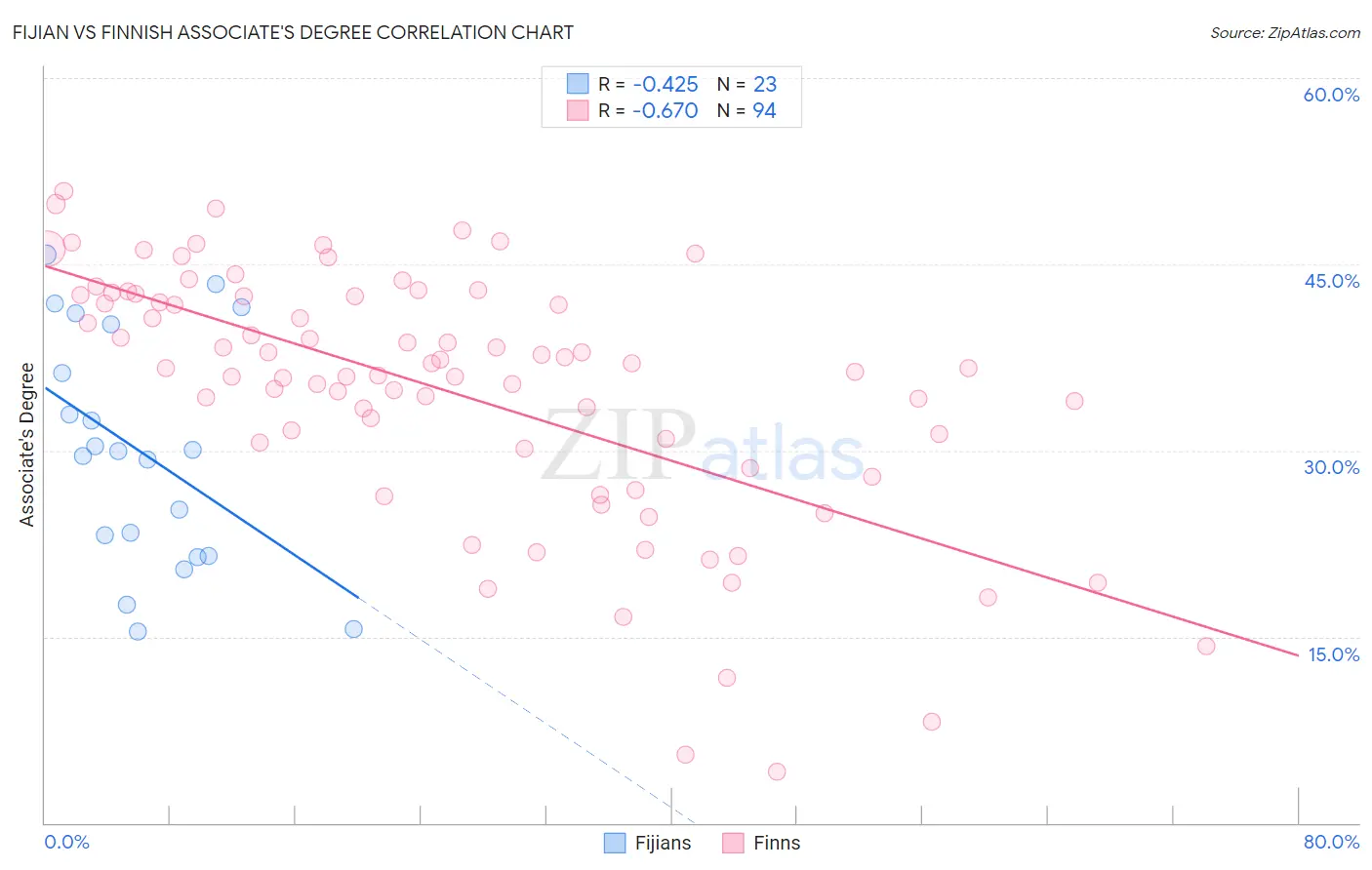Click the blue Fijians legend swatch
Screen dimensions: 1372x870
click(x=615, y=843)
